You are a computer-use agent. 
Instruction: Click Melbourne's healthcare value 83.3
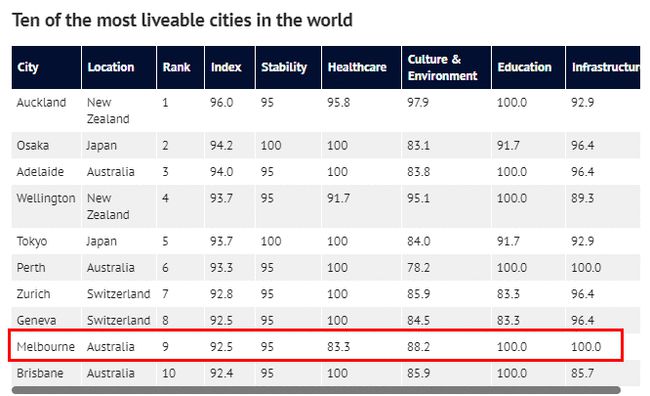click(338, 346)
